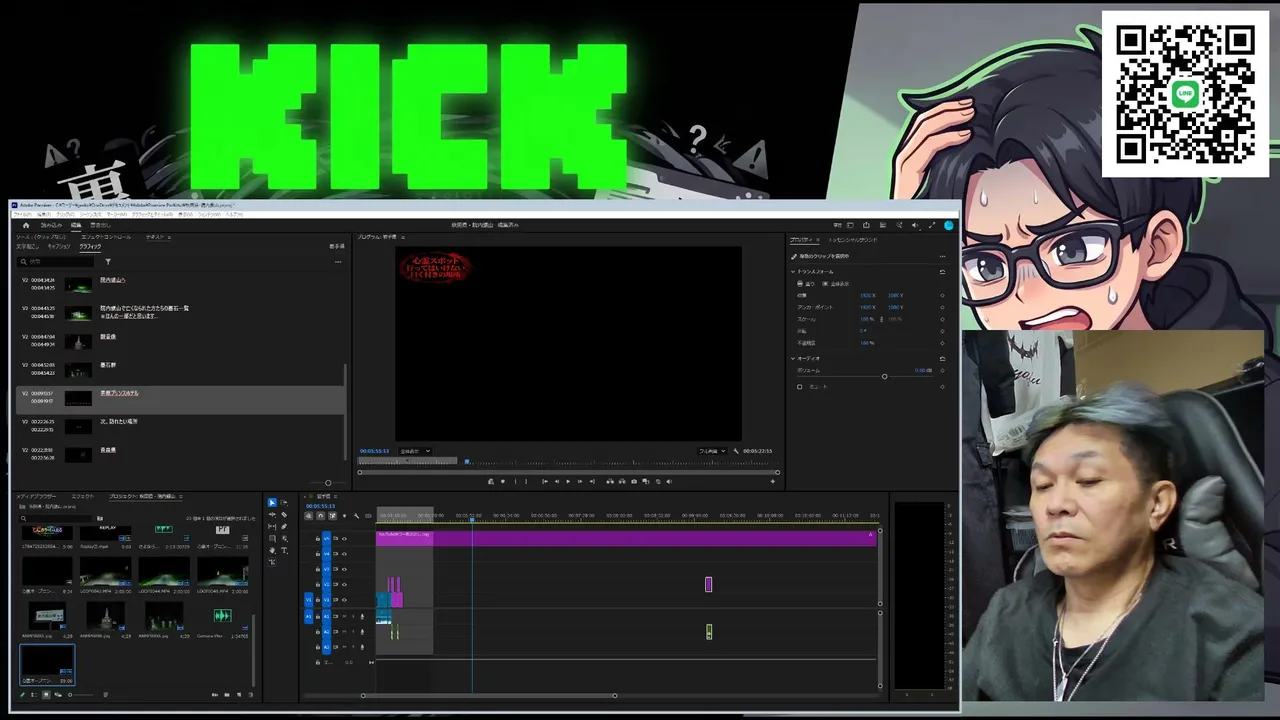This screenshot has height=720, width=1280.
Task: Adjust the Project panel thumbnail zoom slider
Action: (x=70, y=695)
